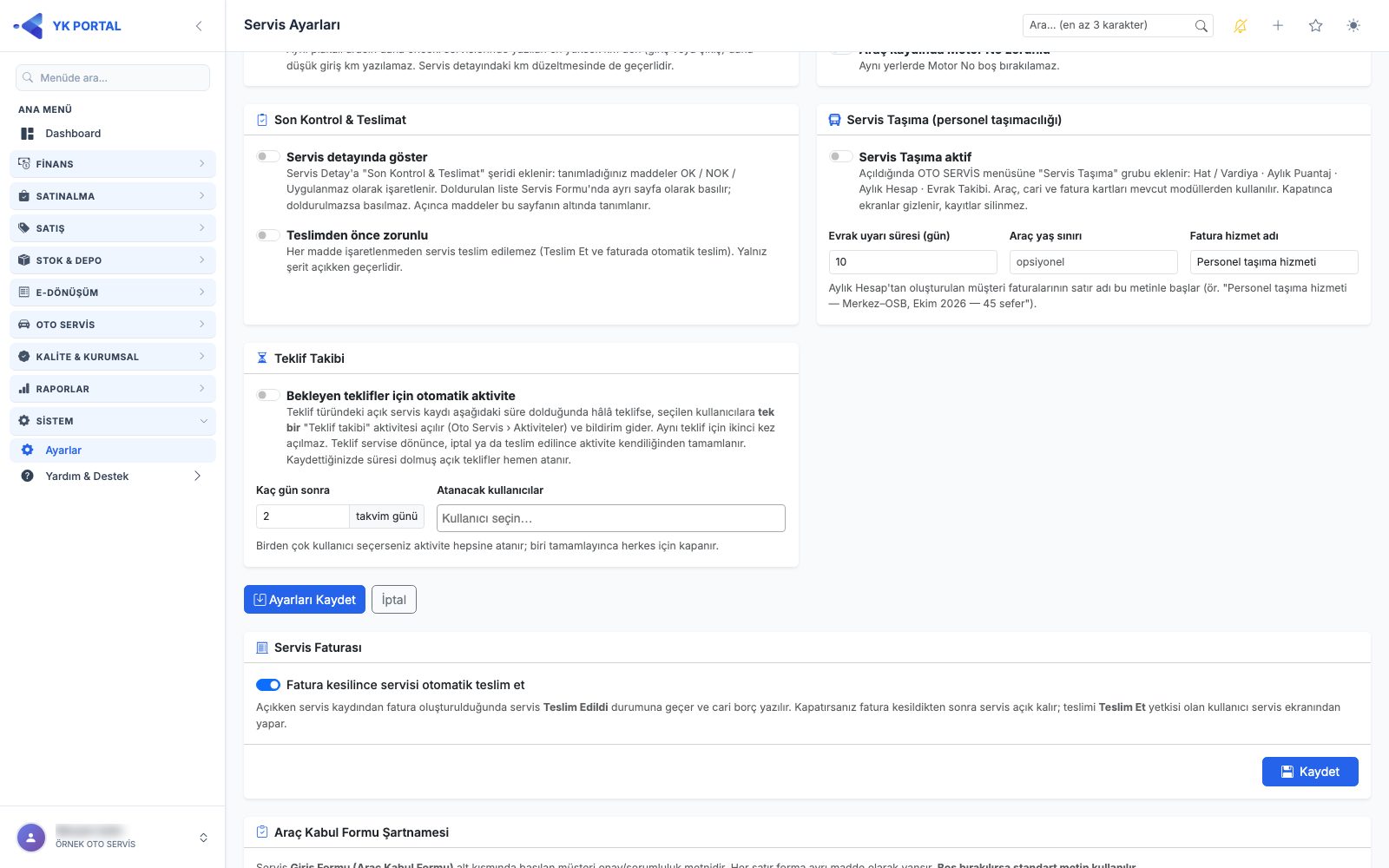Turn on Servis Taşıma aktif switch

tap(841, 156)
